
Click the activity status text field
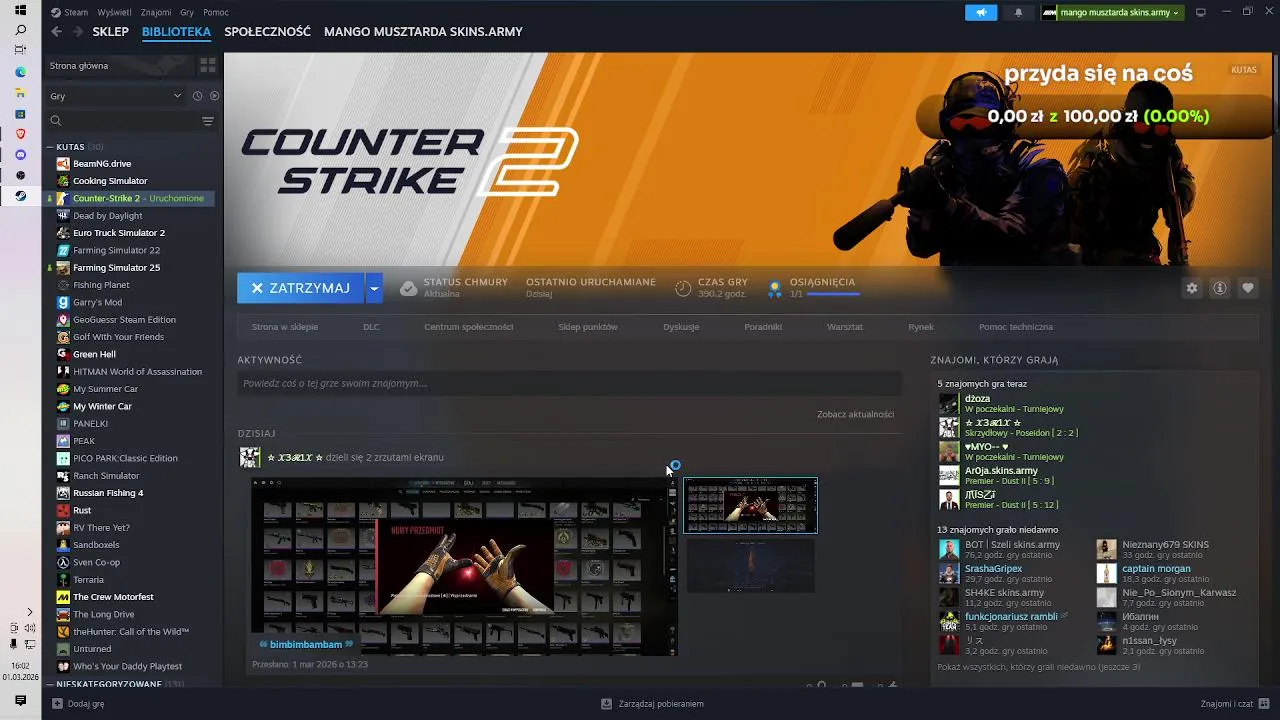click(x=569, y=383)
